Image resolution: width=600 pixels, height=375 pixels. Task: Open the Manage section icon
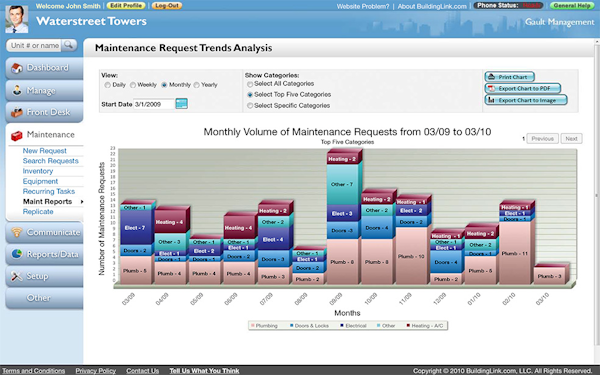tap(17, 90)
